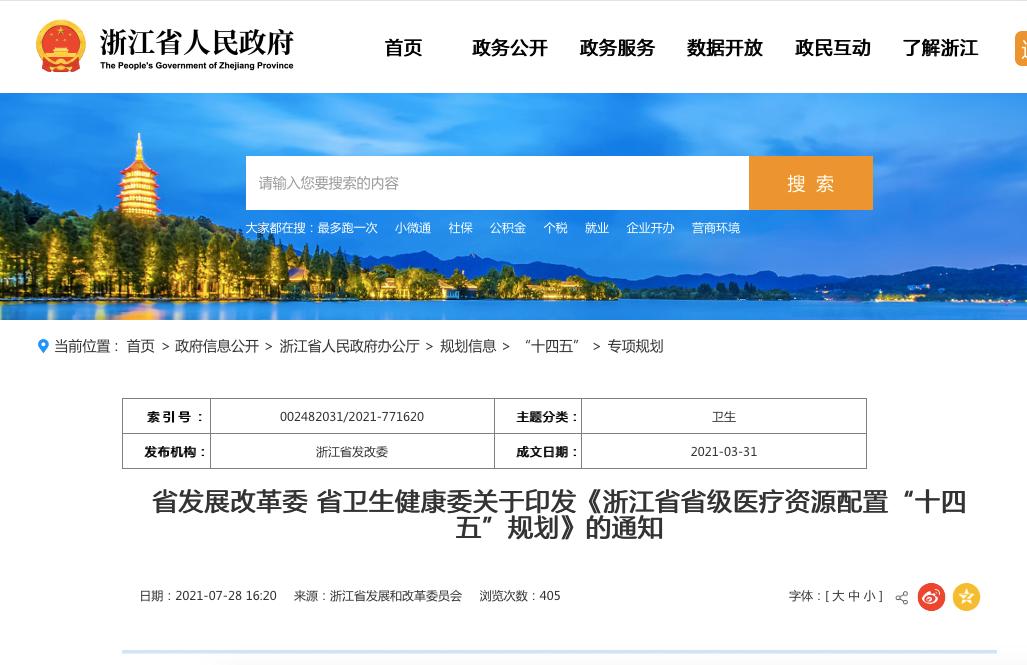
Task: Open the 了解浙江 navigation tab
Action: pyautogui.click(x=940, y=48)
